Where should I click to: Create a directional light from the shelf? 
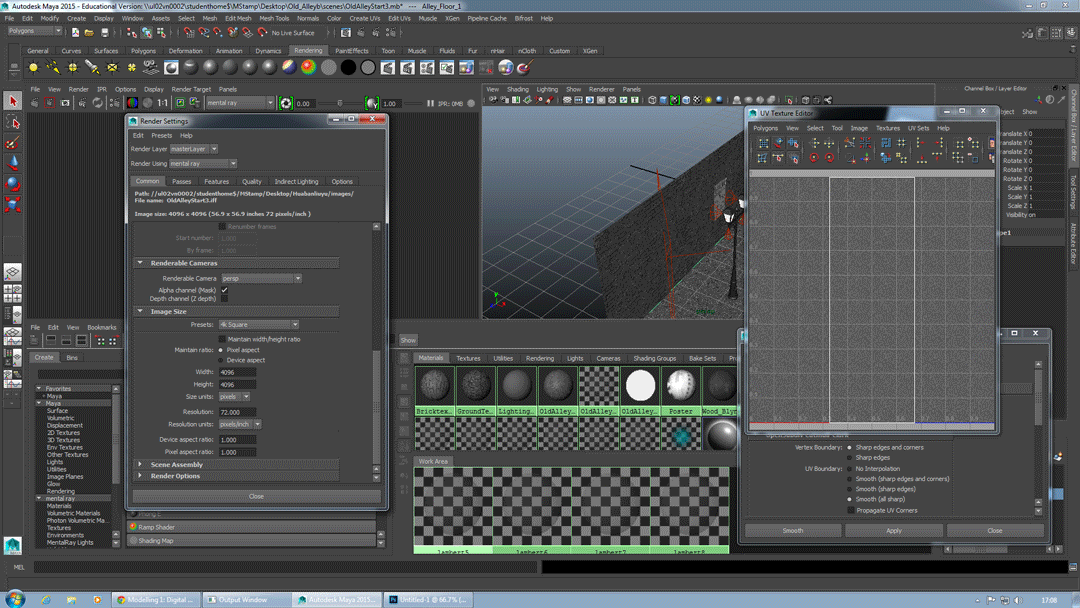pos(53,67)
